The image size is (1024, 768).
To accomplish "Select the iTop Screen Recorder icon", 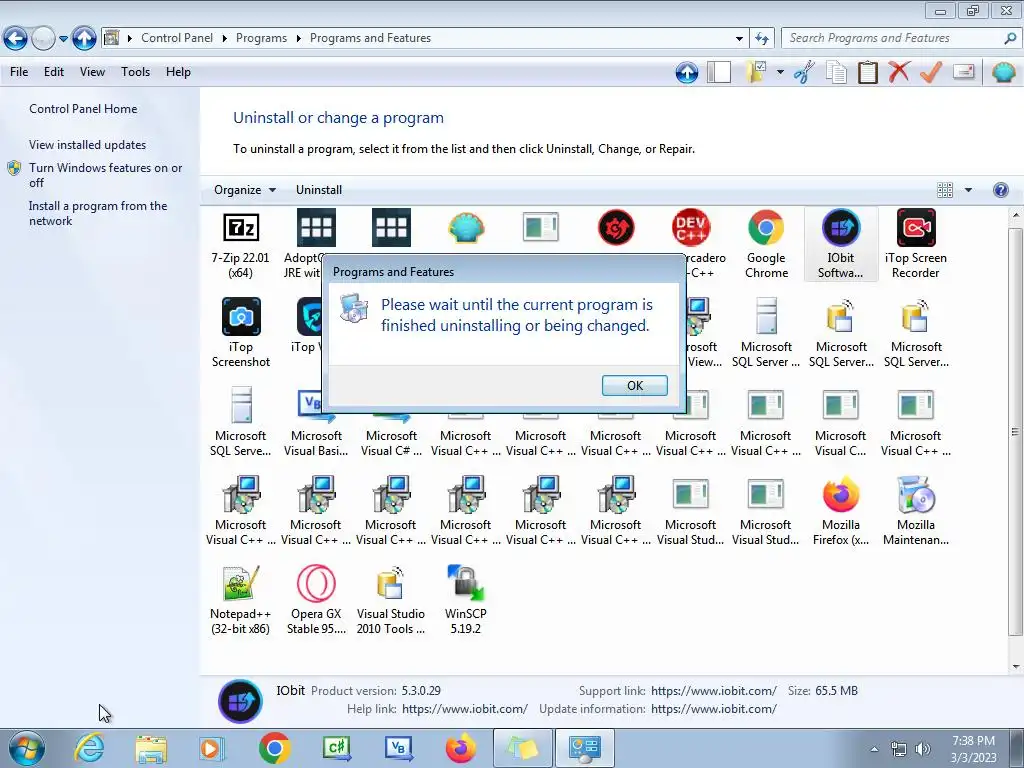I will click(x=916, y=244).
